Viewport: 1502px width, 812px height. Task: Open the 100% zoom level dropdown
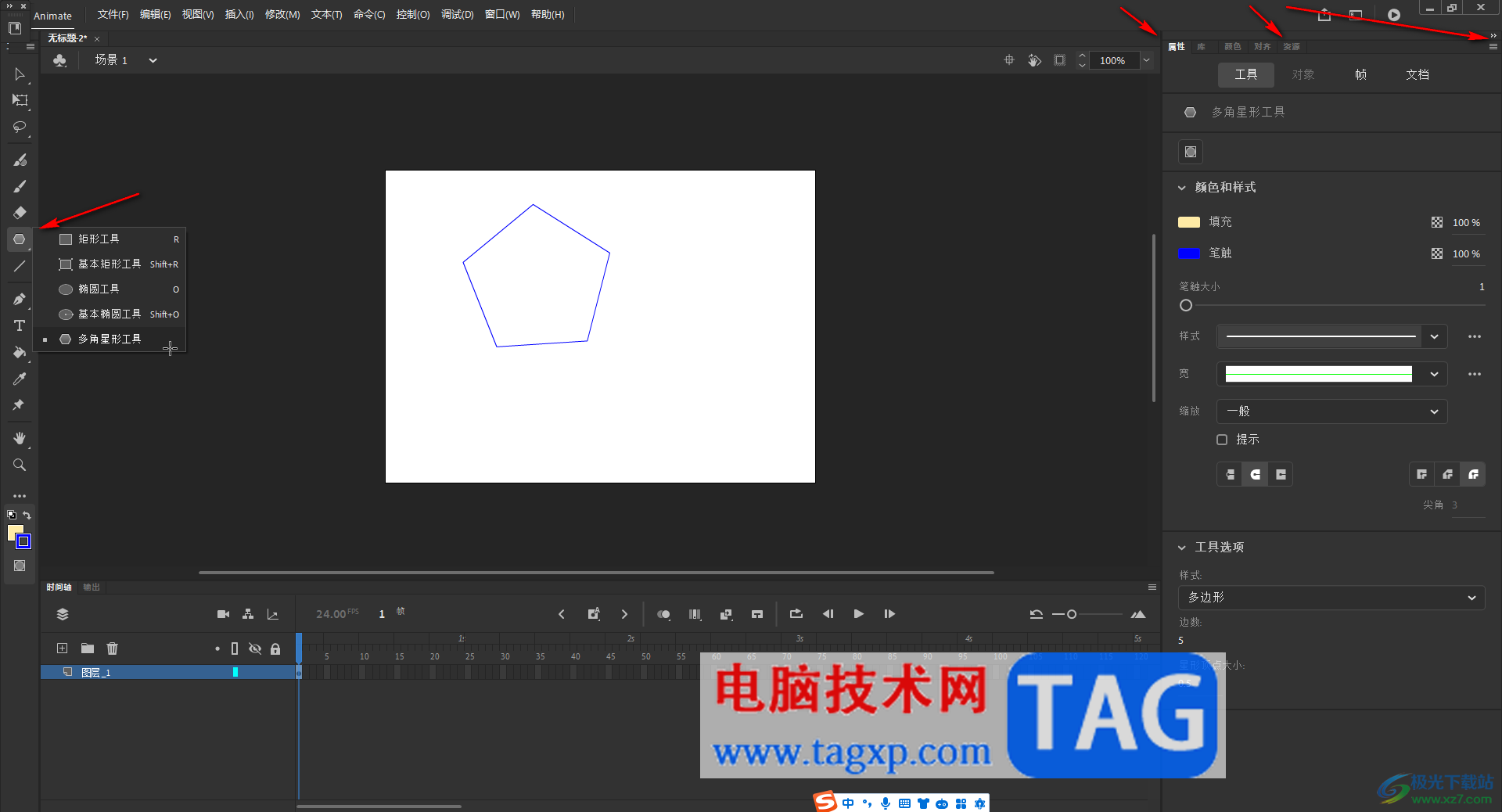(1146, 60)
